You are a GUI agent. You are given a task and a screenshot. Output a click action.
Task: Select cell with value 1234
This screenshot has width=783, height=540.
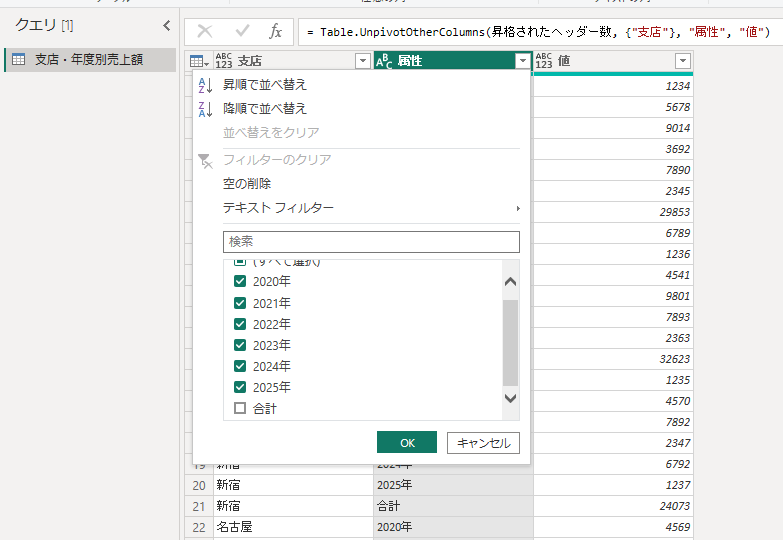[613, 86]
